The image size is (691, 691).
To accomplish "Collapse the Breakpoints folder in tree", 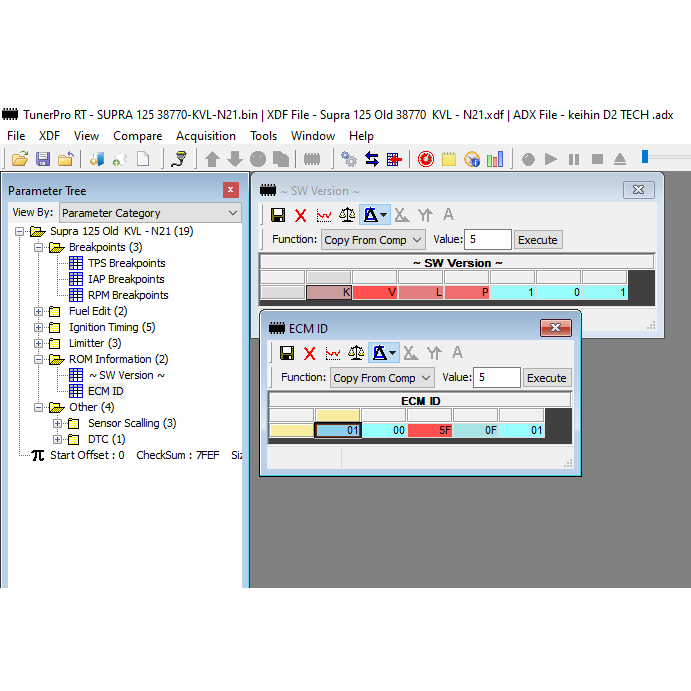I will [x=39, y=247].
